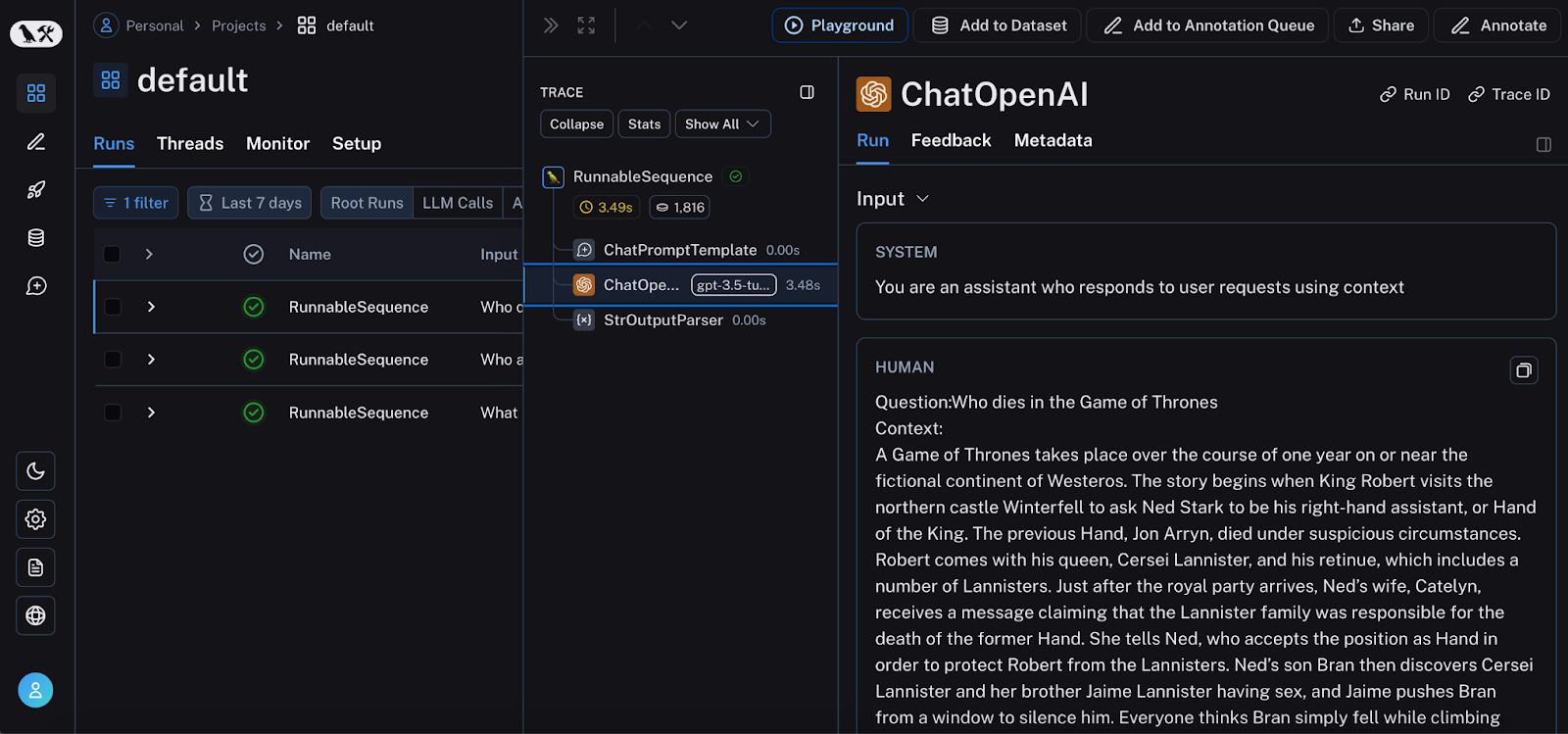Open the annotation pencil icon in sidebar

coord(36,142)
